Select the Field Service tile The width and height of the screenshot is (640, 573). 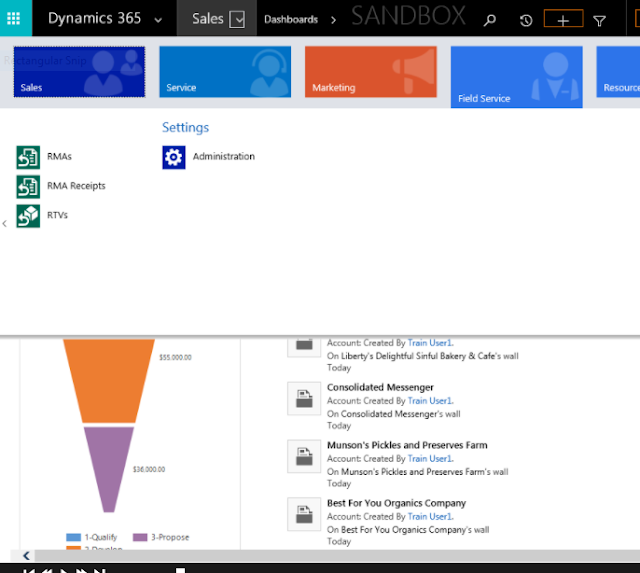pos(516,77)
